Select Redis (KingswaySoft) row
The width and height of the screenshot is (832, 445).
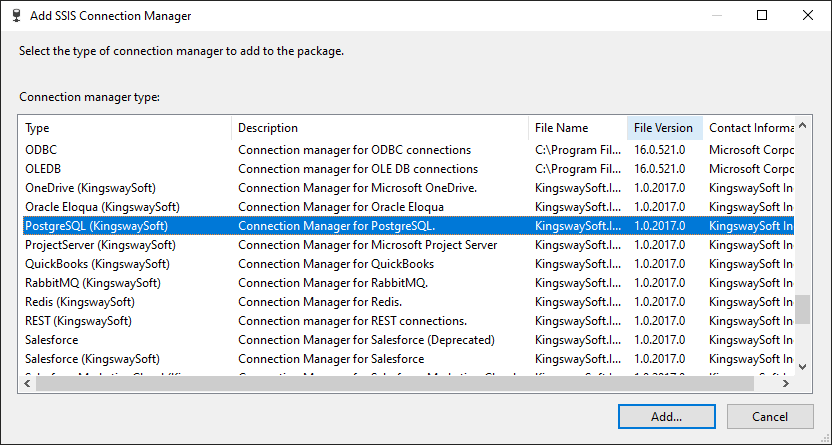coord(409,302)
